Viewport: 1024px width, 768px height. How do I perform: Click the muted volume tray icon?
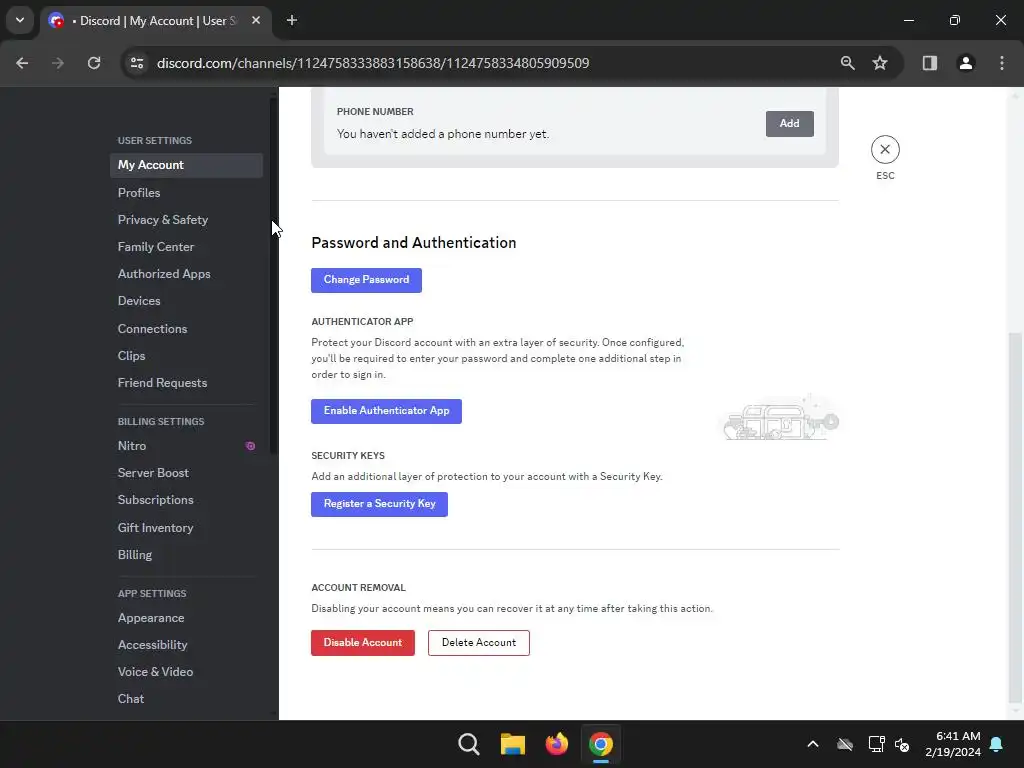[x=903, y=744]
